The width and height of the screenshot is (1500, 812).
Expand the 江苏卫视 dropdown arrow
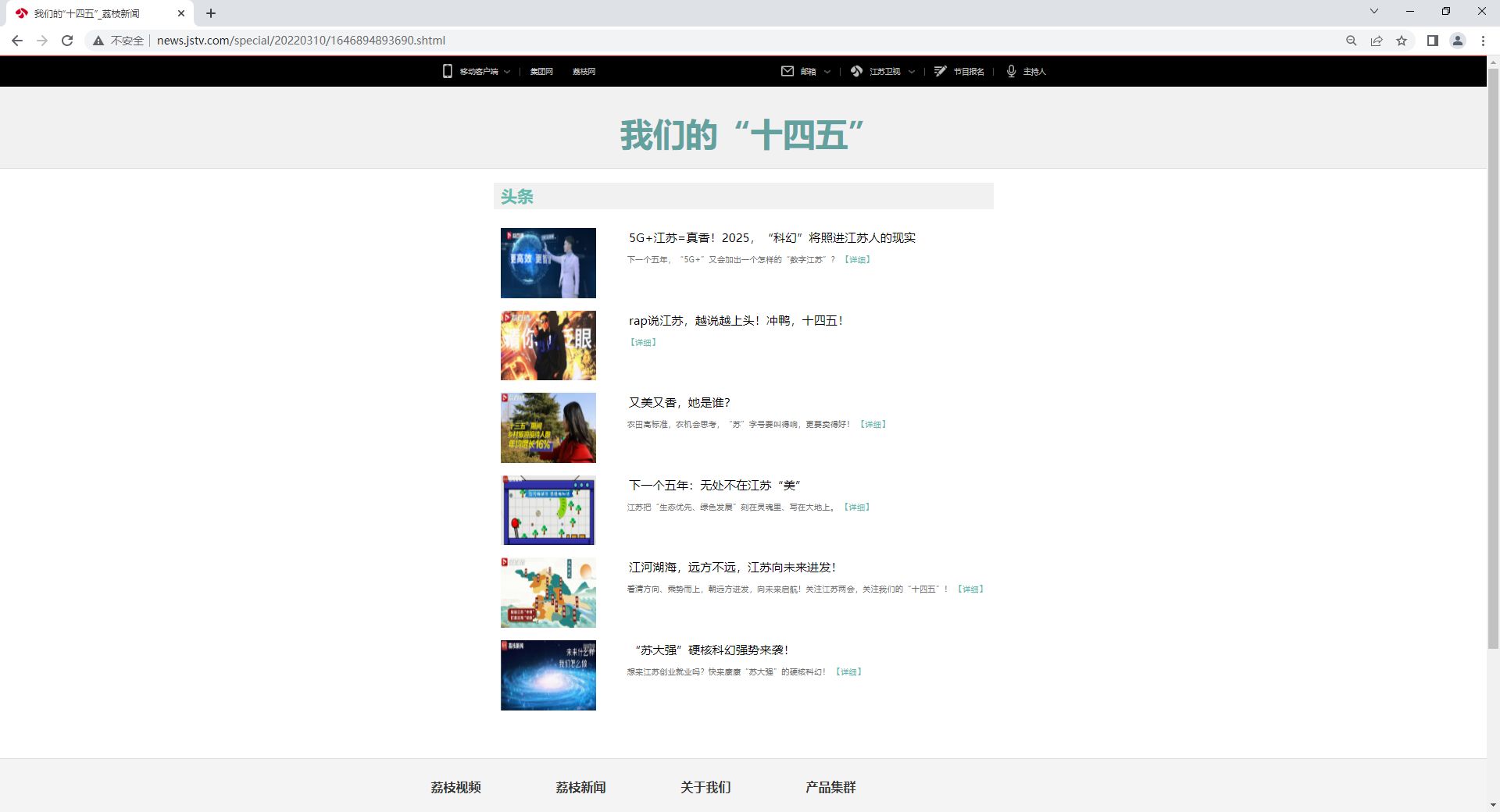coord(912,72)
